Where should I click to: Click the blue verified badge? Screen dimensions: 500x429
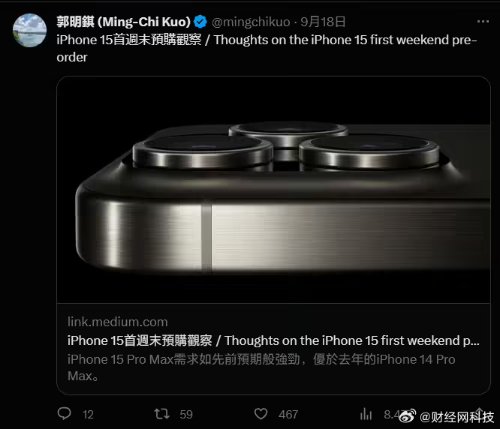click(200, 22)
